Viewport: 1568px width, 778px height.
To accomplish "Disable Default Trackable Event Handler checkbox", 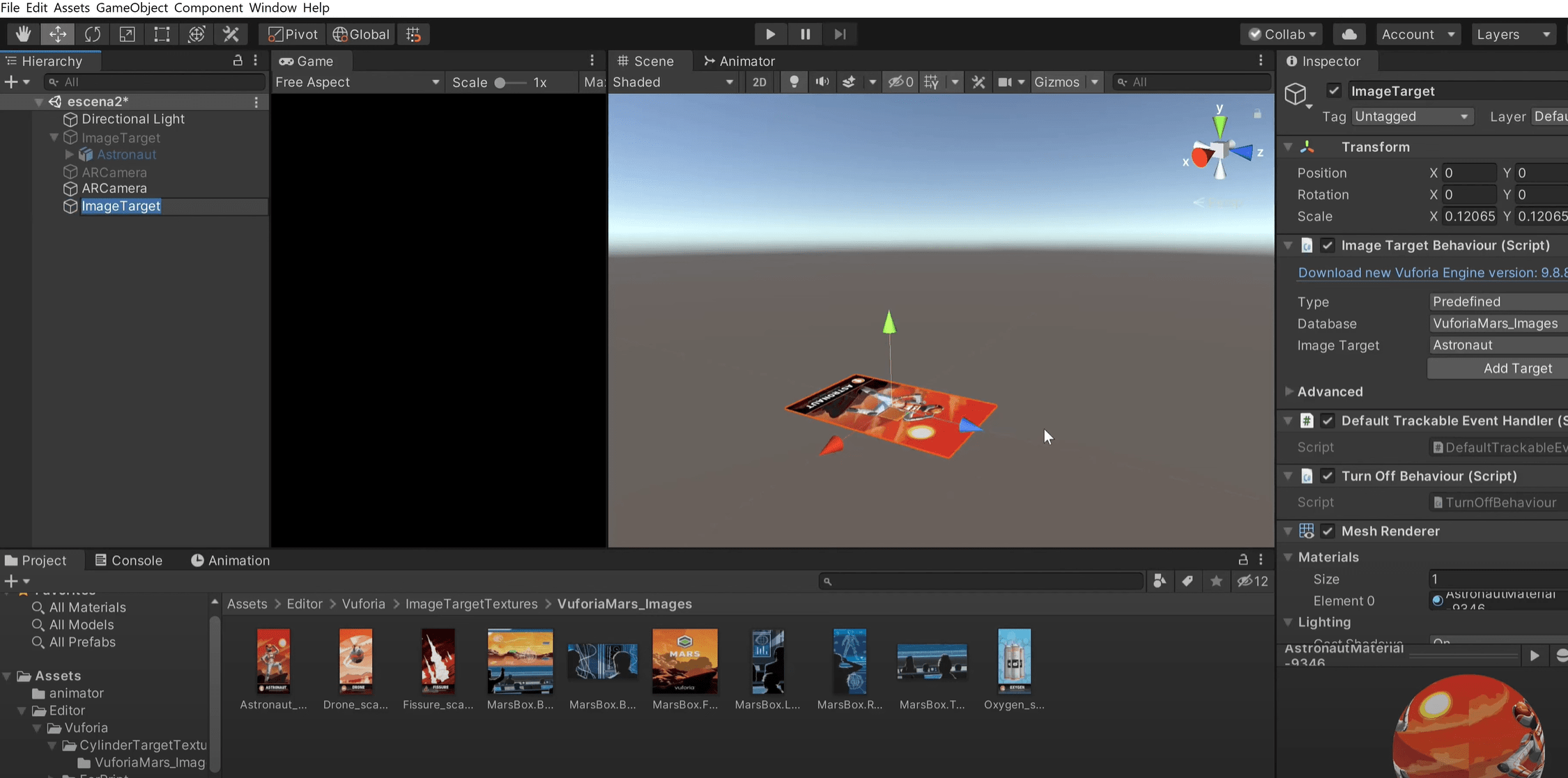I will (x=1328, y=421).
